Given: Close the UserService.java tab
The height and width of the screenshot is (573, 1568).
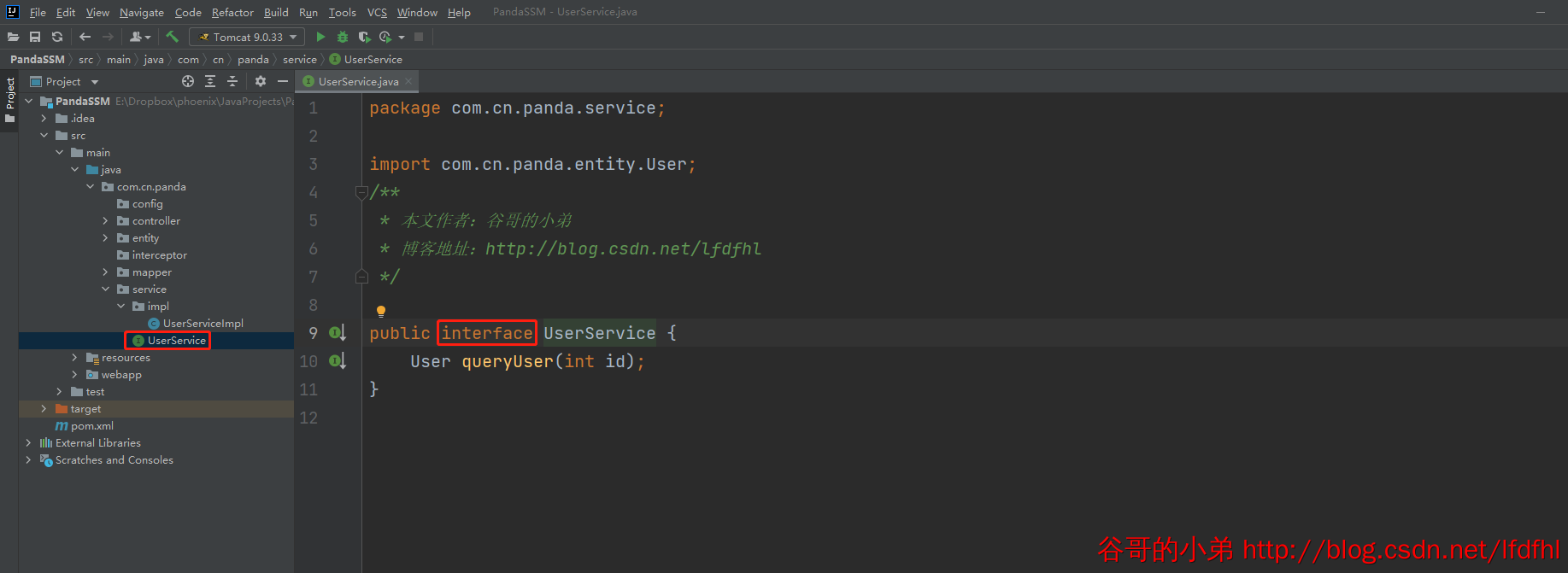Looking at the screenshot, I should (408, 81).
